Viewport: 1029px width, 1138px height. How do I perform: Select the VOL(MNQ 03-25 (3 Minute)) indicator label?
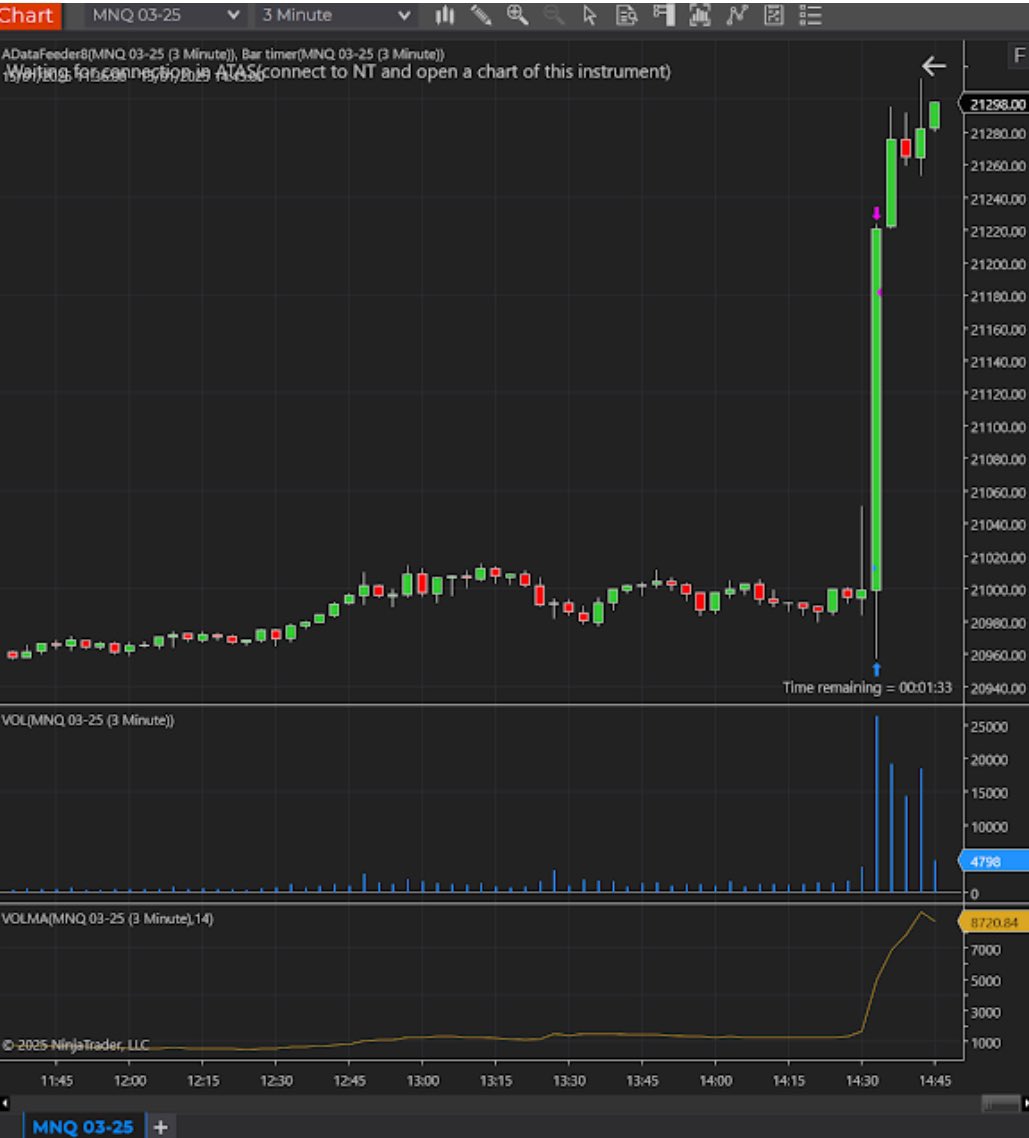point(88,720)
